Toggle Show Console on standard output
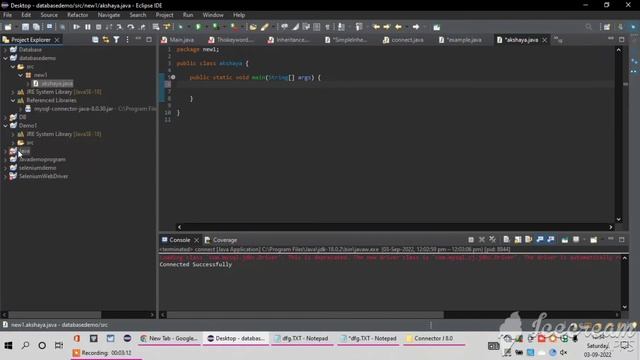The image size is (640, 360). tap(540, 240)
